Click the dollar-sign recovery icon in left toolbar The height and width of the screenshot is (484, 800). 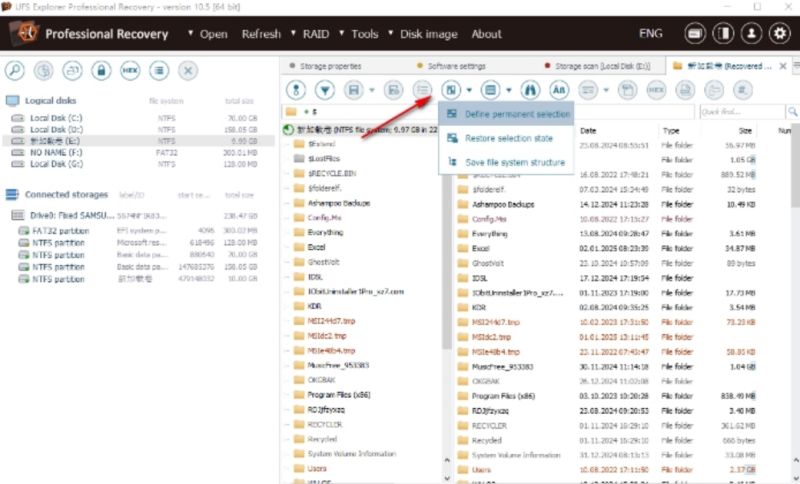(x=43, y=70)
